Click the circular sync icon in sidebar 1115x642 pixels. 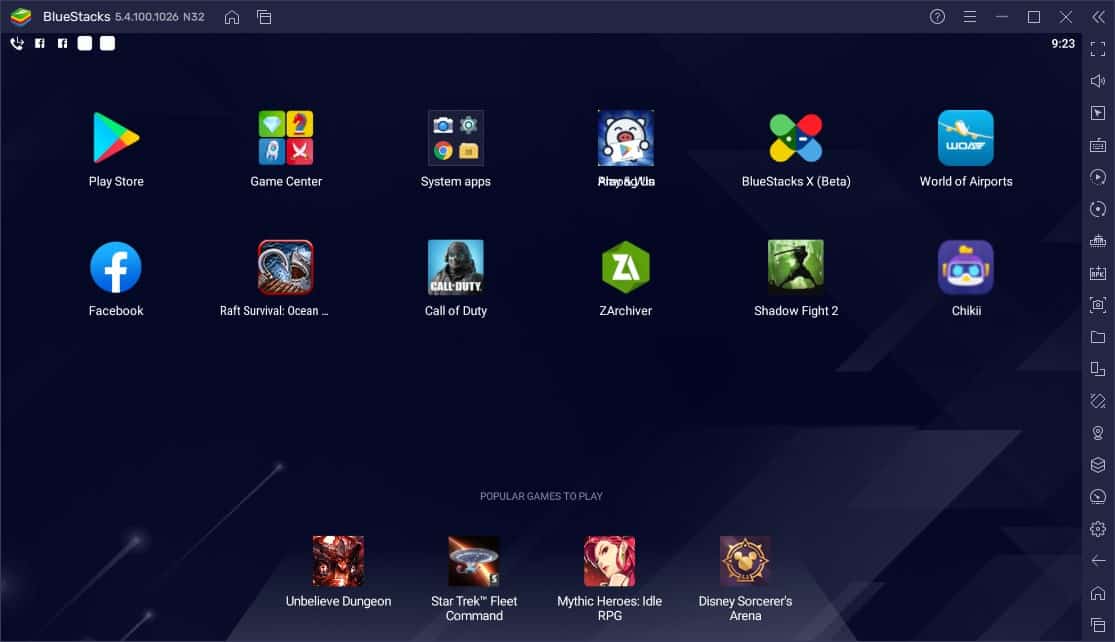[x=1098, y=209]
